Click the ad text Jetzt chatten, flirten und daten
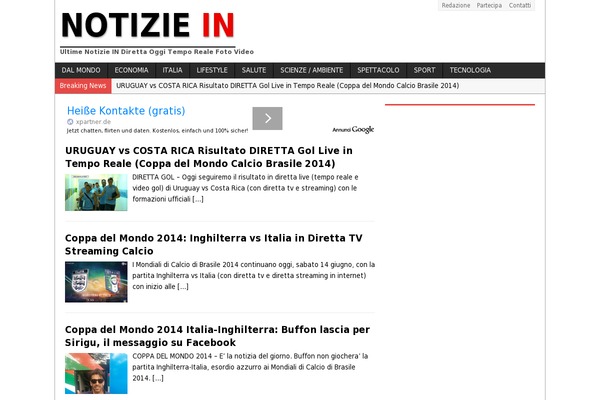Viewport: 600px width, 400px height. 157,131
